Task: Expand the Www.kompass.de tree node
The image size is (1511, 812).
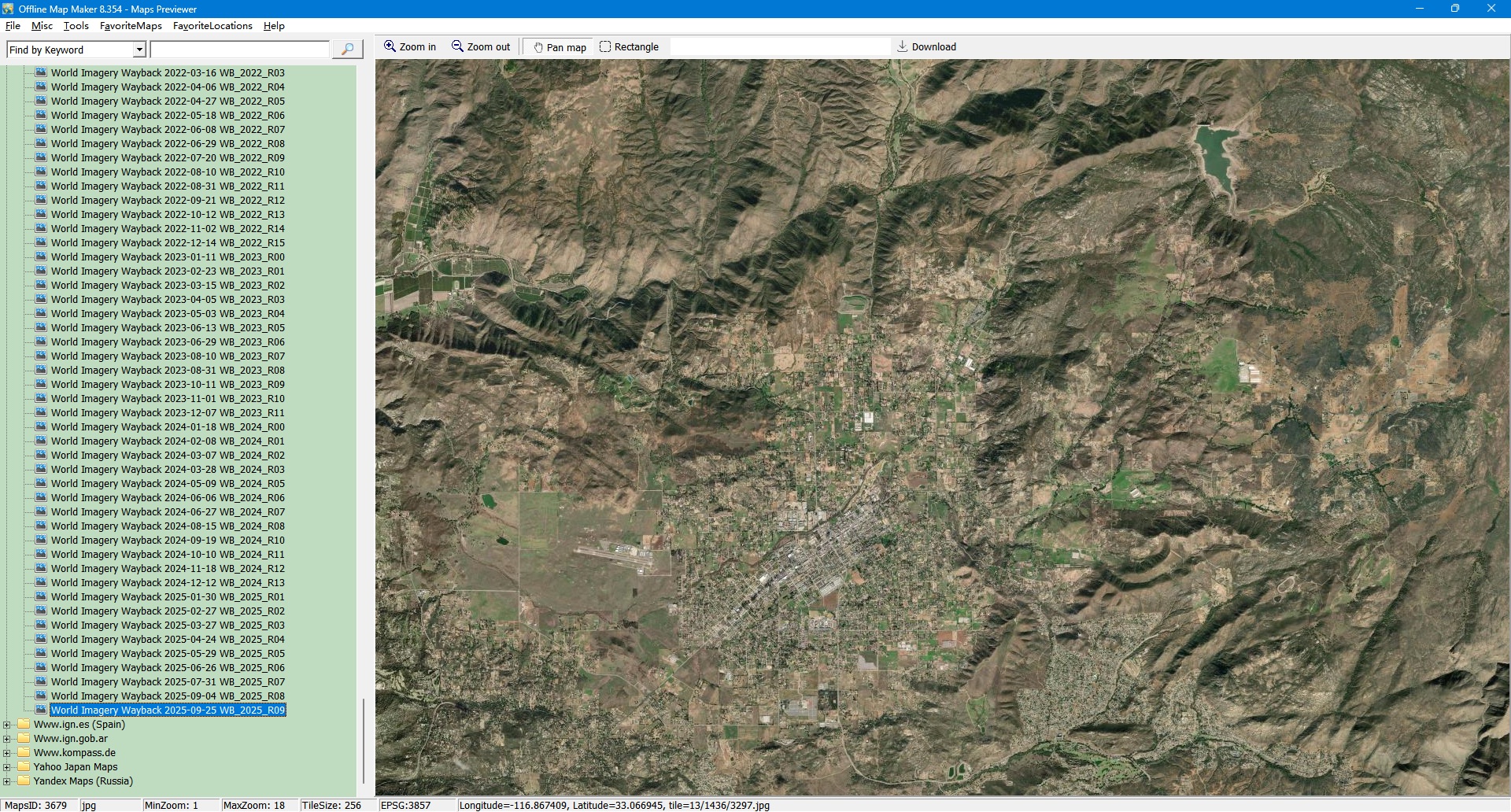Action: pyautogui.click(x=7, y=753)
